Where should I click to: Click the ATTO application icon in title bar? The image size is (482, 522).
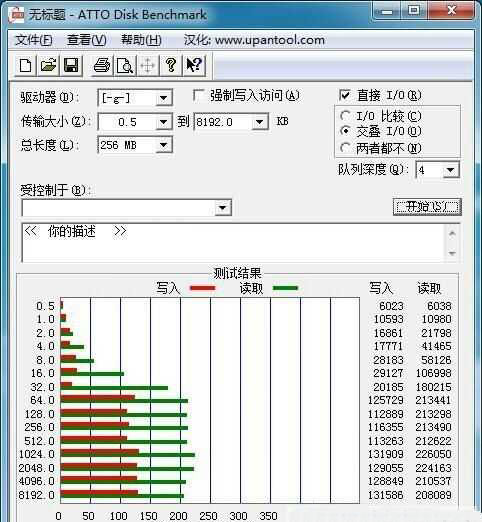(x=17, y=14)
